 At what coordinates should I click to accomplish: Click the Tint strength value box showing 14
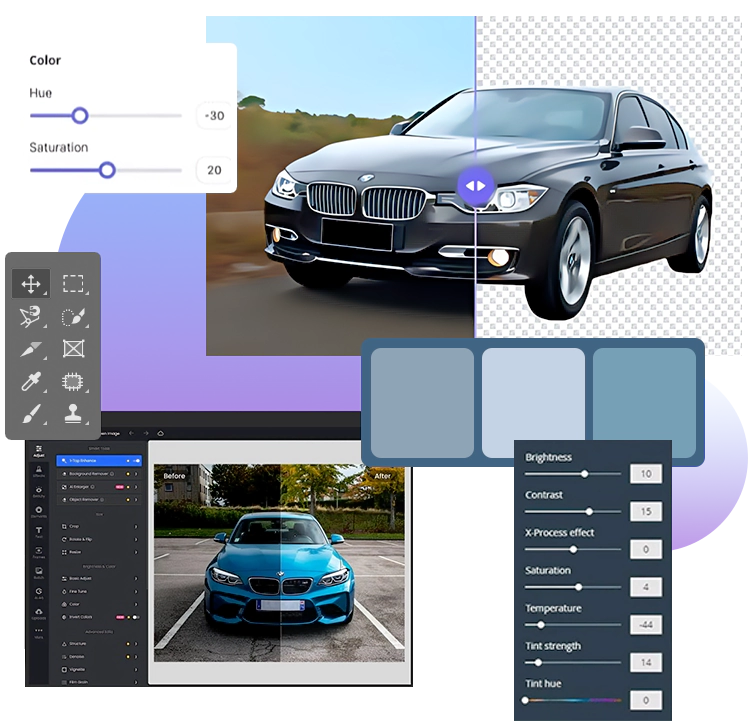646,663
